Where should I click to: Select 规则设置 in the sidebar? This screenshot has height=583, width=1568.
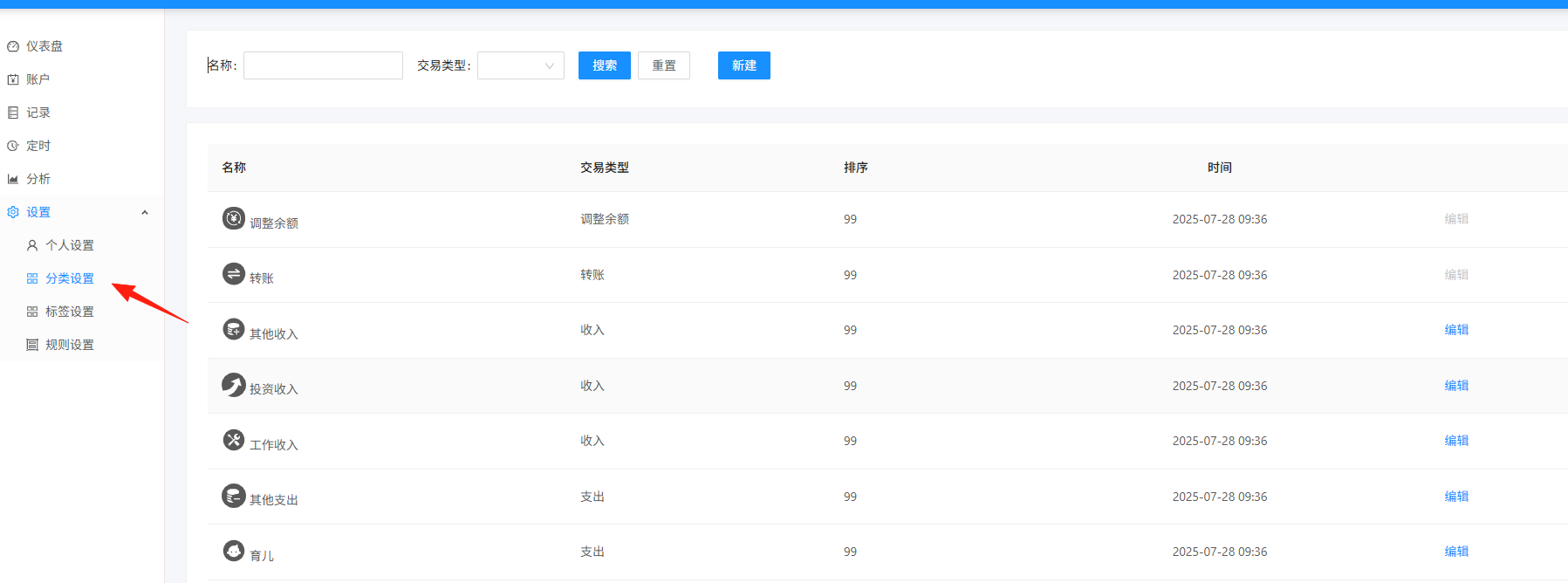[x=60, y=345]
